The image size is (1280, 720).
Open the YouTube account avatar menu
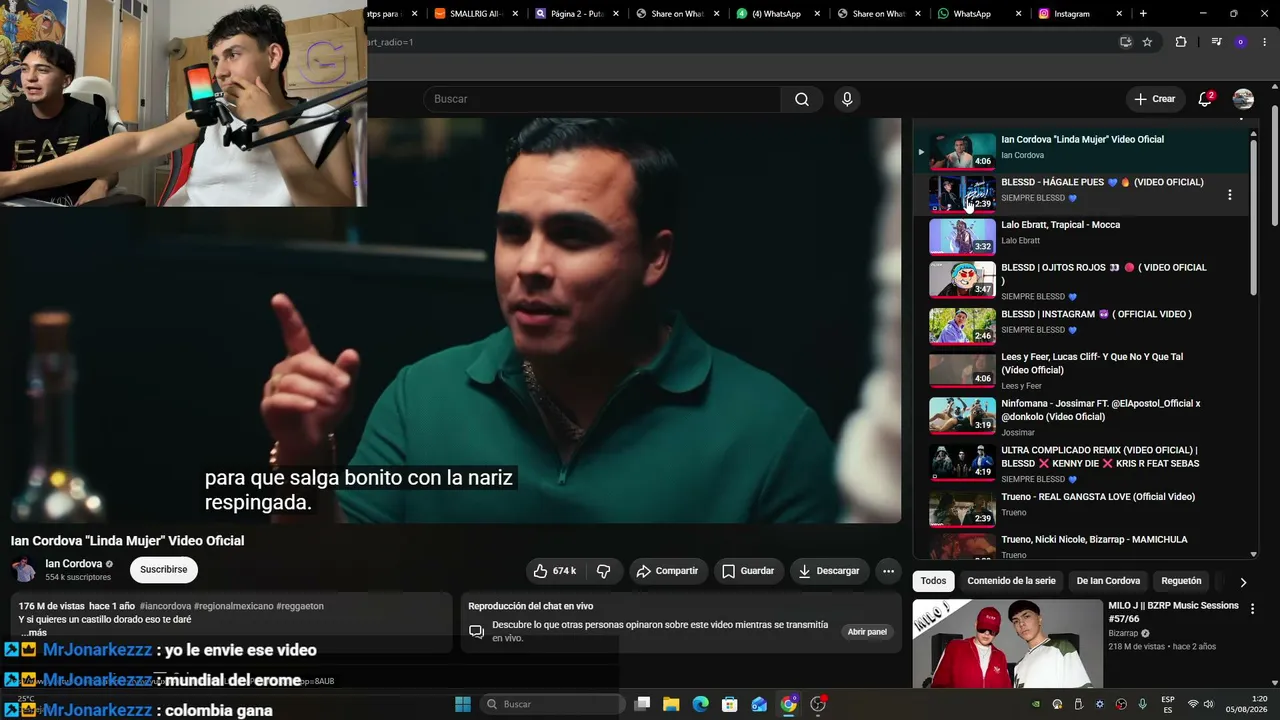[x=1243, y=99]
